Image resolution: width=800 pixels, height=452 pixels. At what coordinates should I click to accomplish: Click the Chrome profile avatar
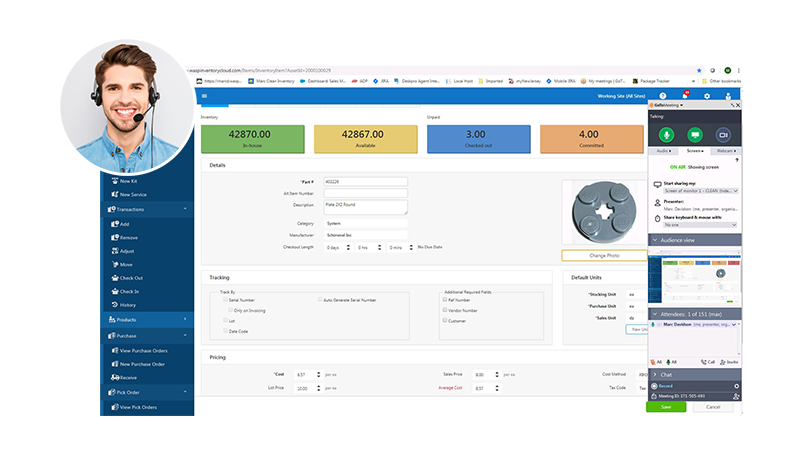pyautogui.click(x=728, y=70)
